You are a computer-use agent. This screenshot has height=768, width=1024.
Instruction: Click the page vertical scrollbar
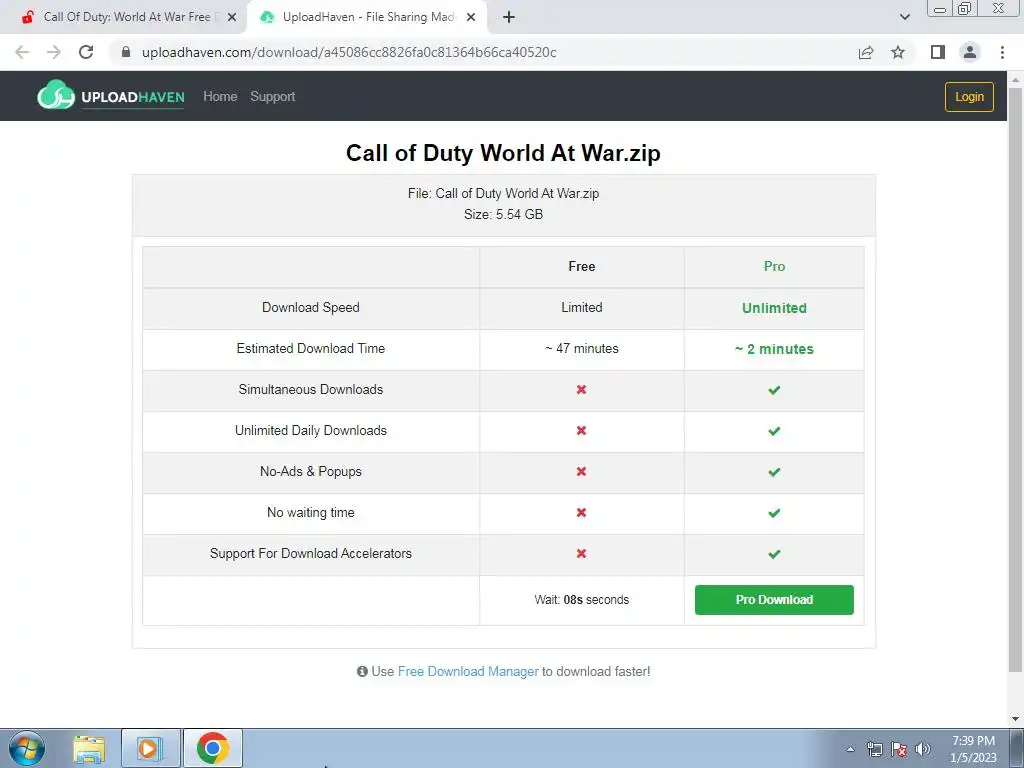click(x=1016, y=379)
